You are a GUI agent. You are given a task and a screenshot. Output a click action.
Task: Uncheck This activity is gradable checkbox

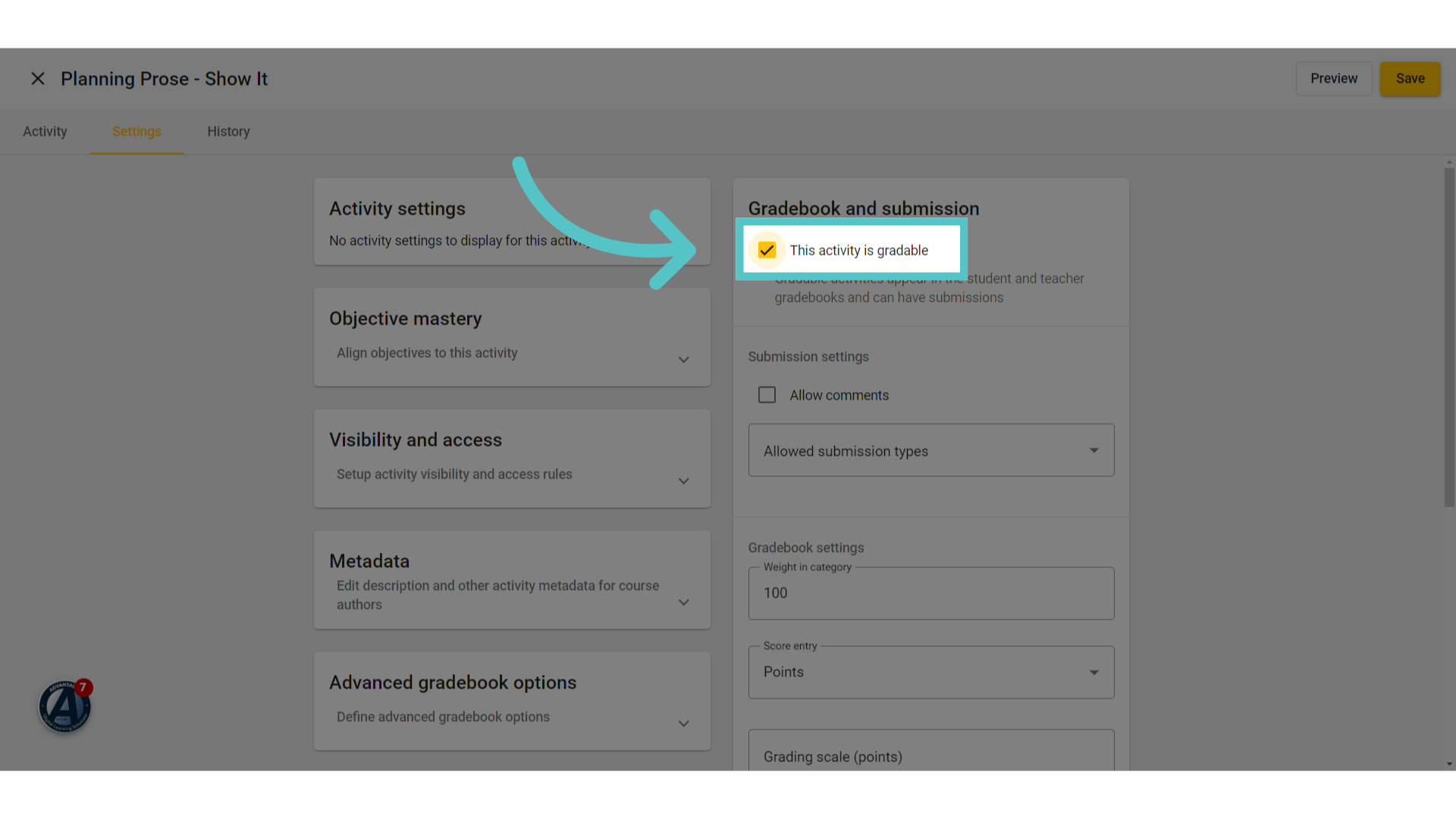pos(767,250)
